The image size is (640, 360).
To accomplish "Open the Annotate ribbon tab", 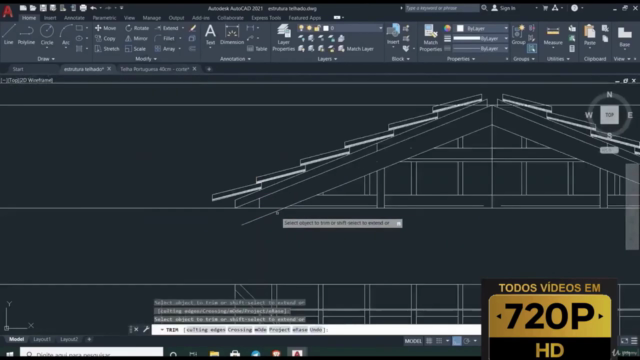I will coord(74,18).
